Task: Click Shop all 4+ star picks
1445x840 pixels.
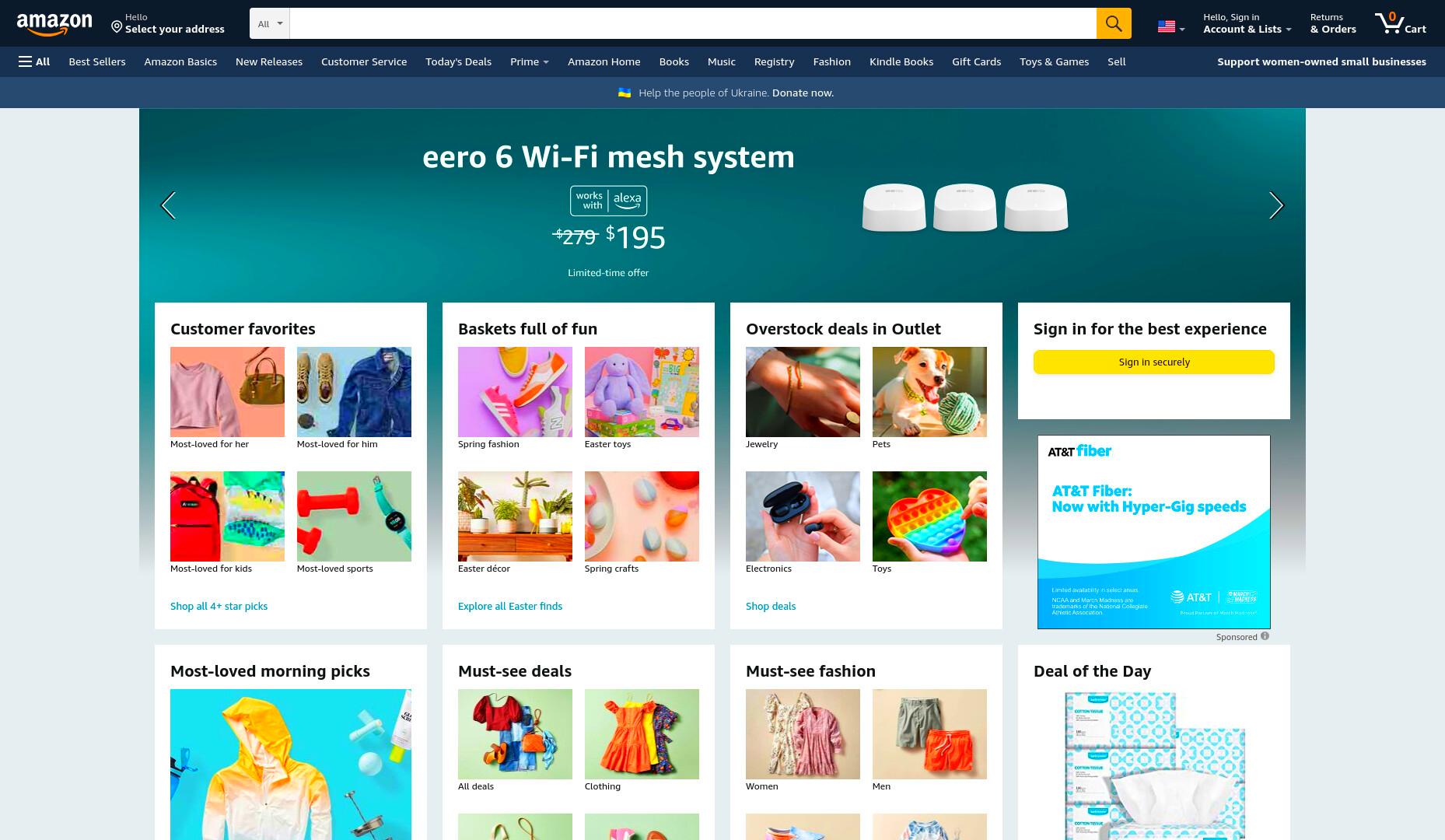Action: tap(219, 606)
